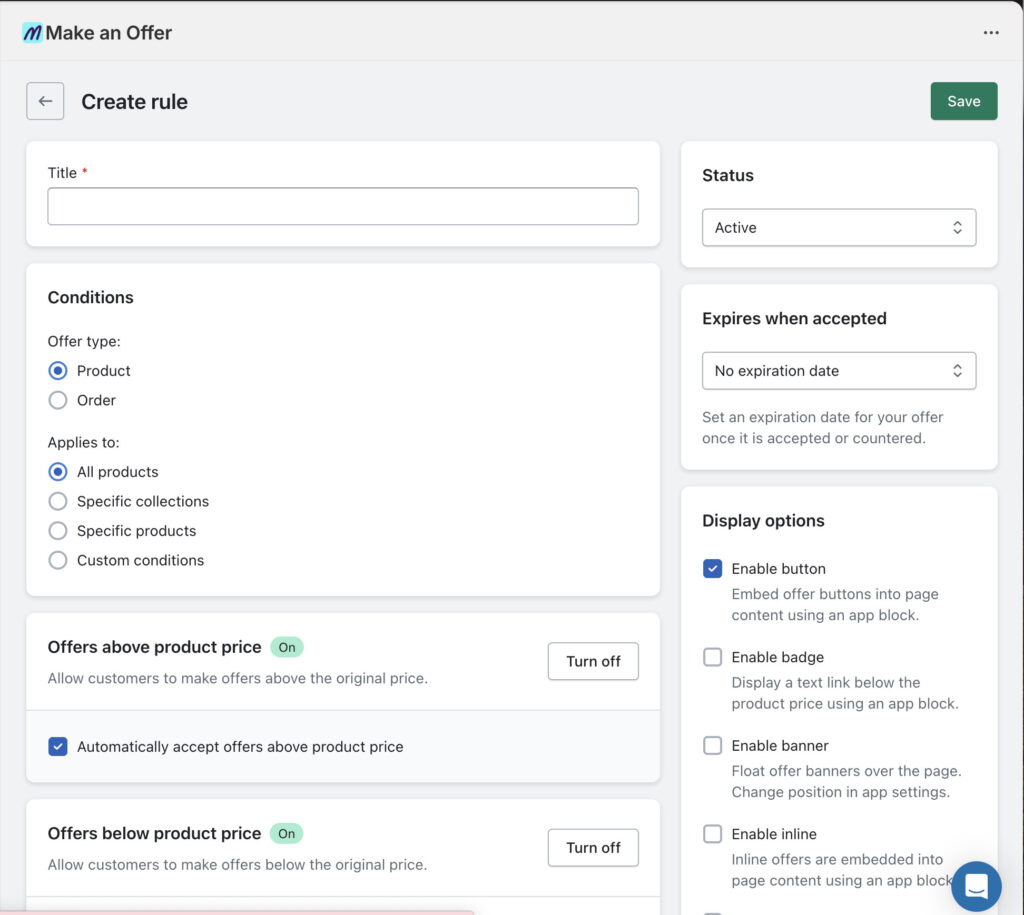Click the Make an Offer app logo

coord(33,33)
